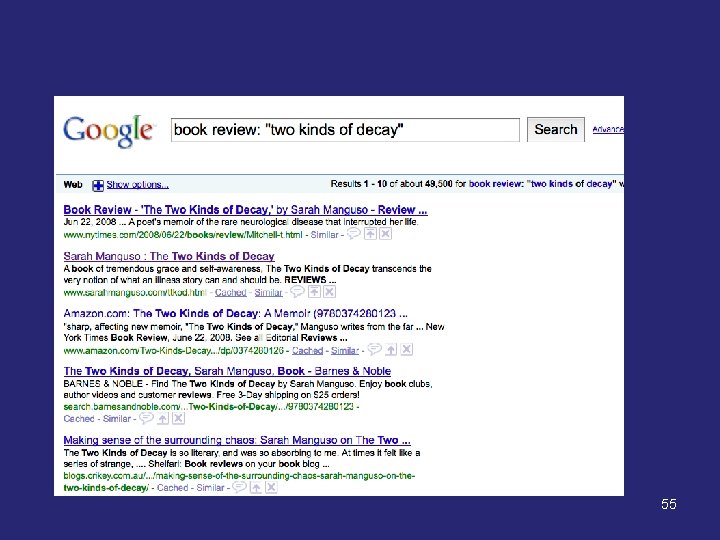Click comment bubble icon on amazon.com result

tap(375, 349)
